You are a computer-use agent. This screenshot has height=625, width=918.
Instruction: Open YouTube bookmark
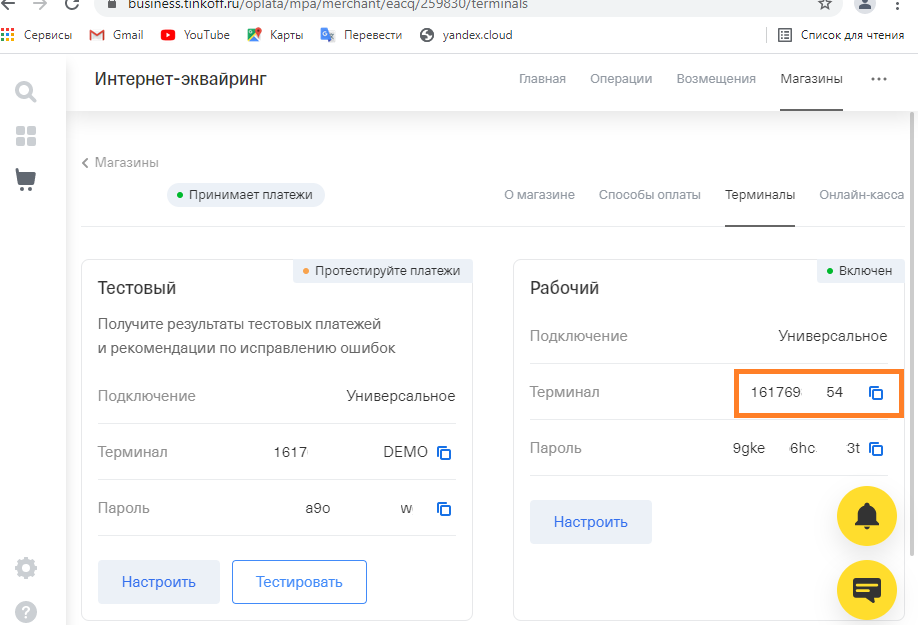[196, 35]
